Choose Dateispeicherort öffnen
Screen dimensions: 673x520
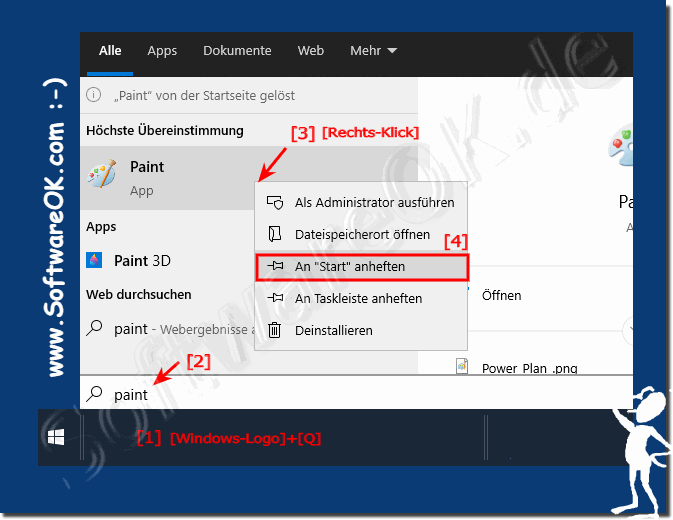(361, 234)
